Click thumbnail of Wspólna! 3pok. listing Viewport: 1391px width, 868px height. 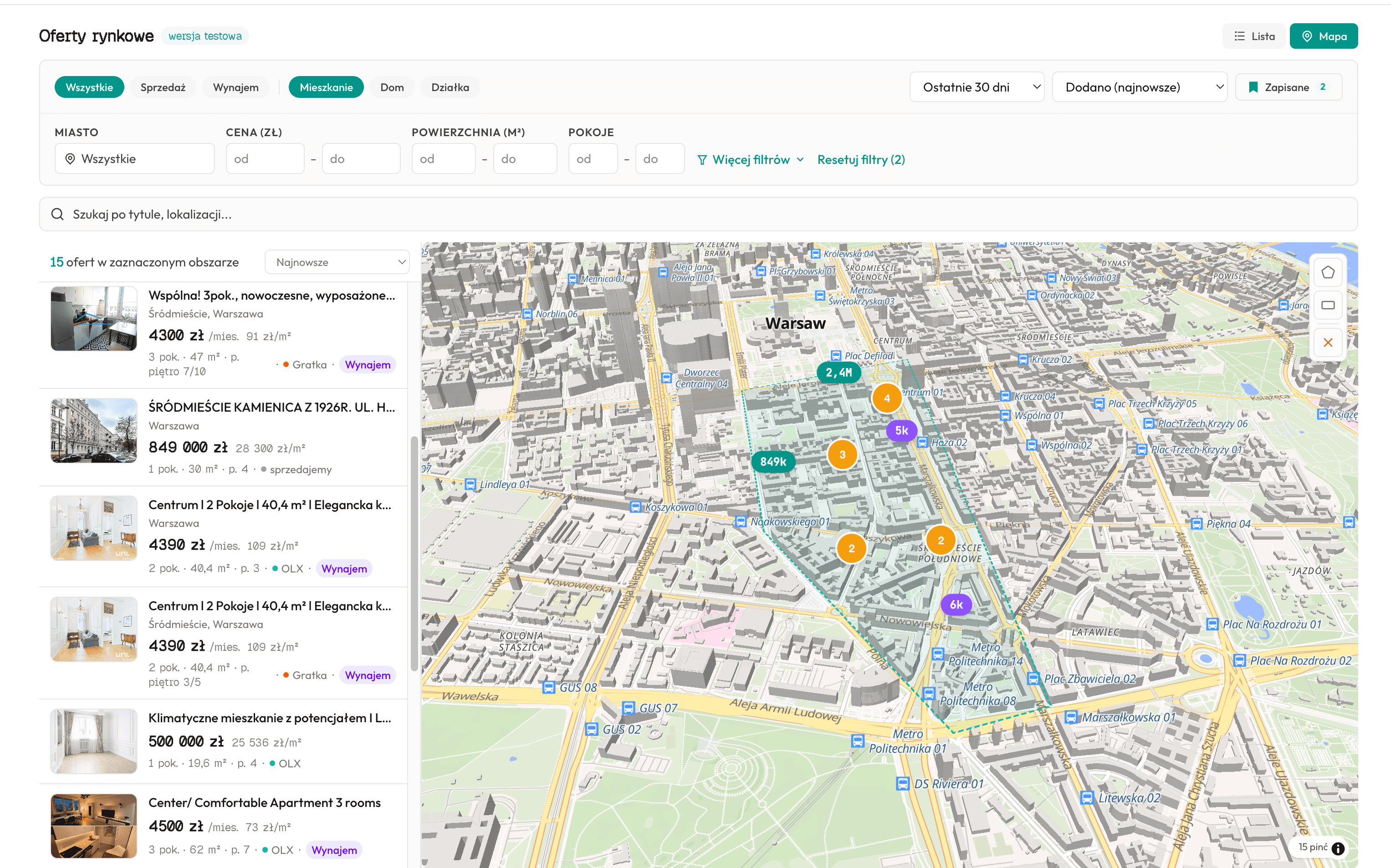[93, 319]
